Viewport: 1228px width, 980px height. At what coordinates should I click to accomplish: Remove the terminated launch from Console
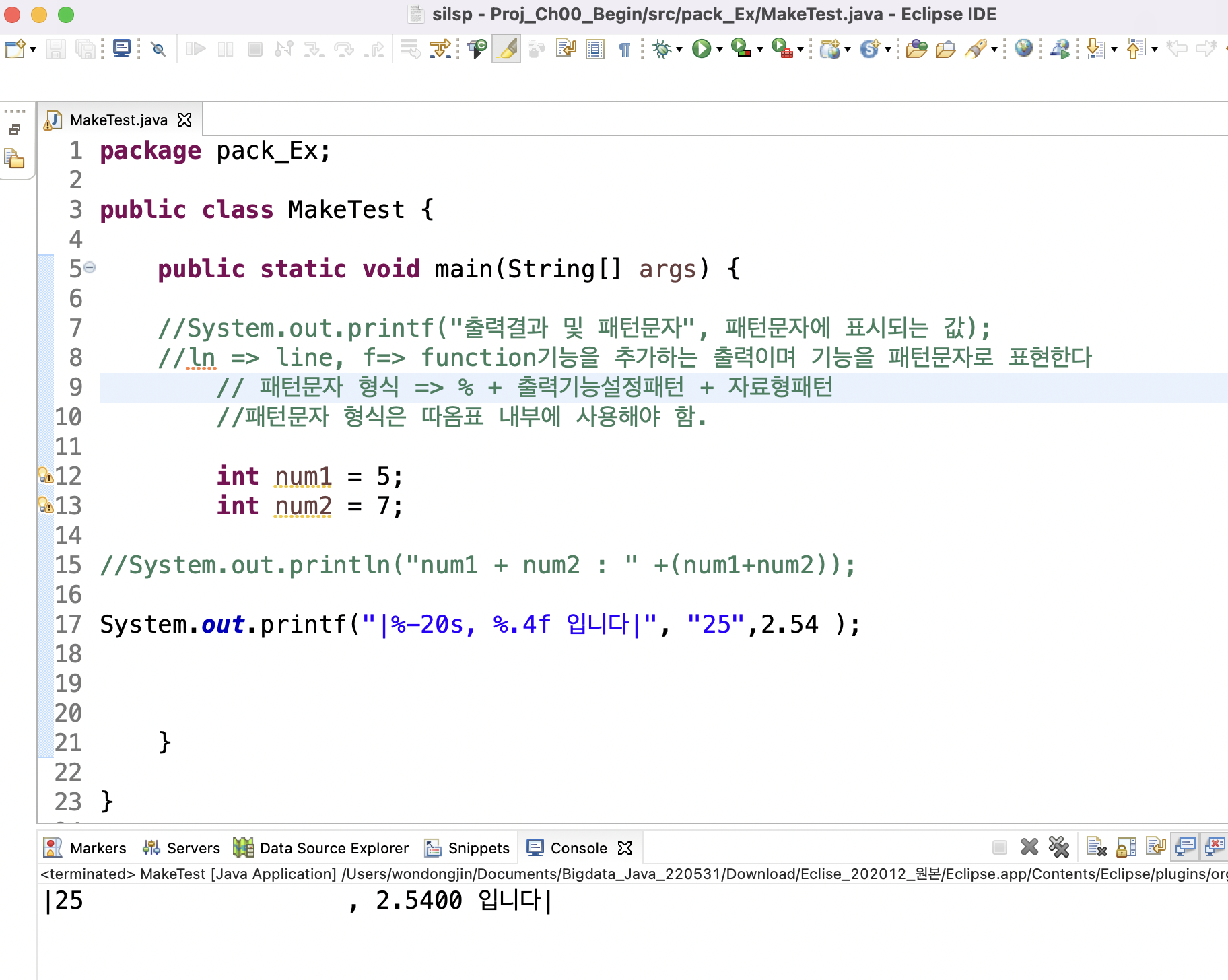click(1029, 847)
